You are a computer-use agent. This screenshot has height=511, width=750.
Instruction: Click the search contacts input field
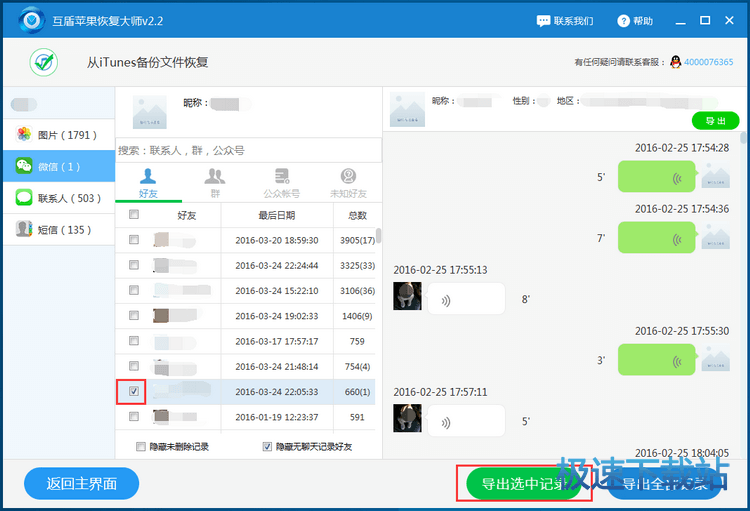249,150
